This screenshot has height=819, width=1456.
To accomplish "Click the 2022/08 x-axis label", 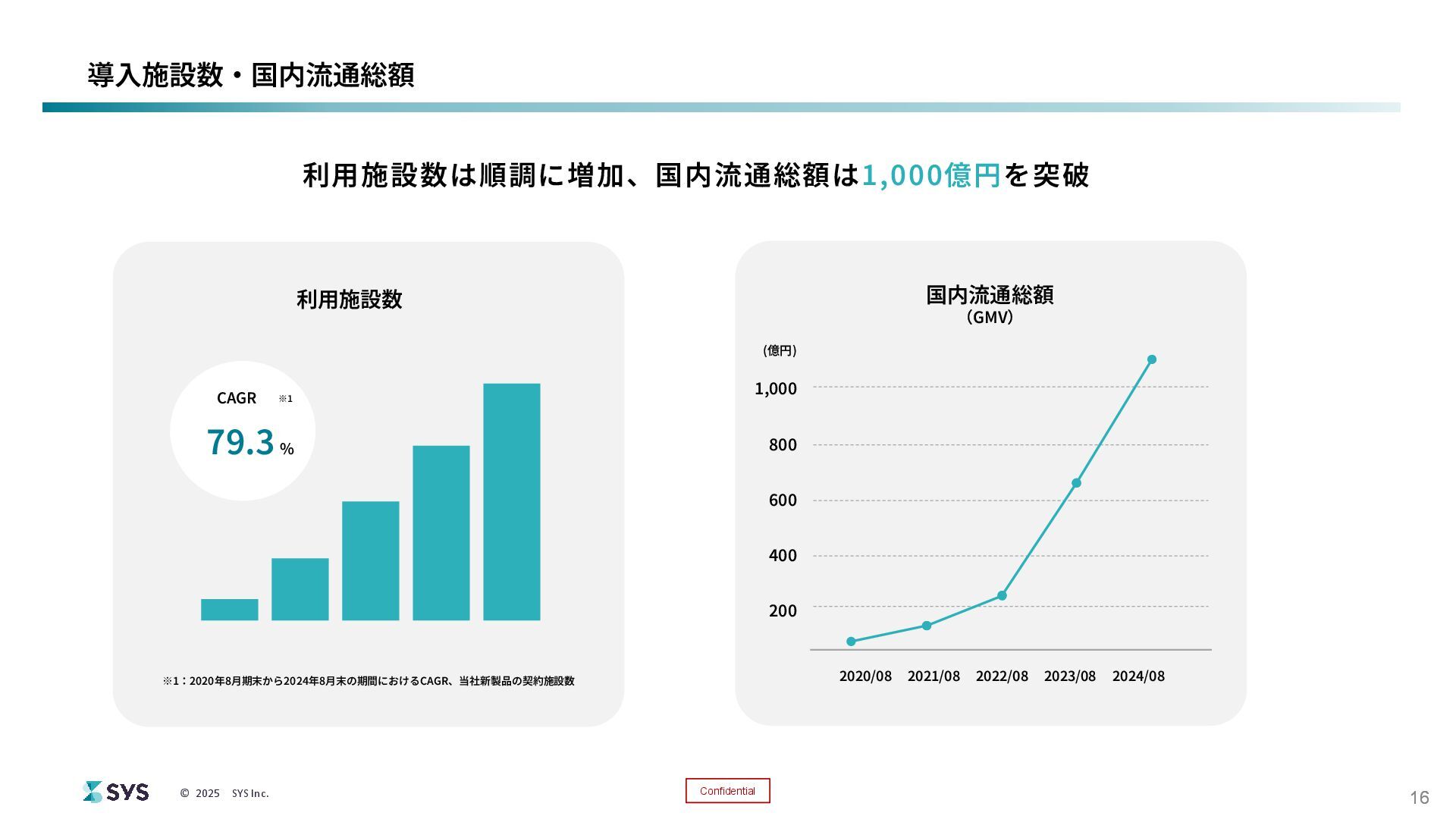I will (1002, 676).
